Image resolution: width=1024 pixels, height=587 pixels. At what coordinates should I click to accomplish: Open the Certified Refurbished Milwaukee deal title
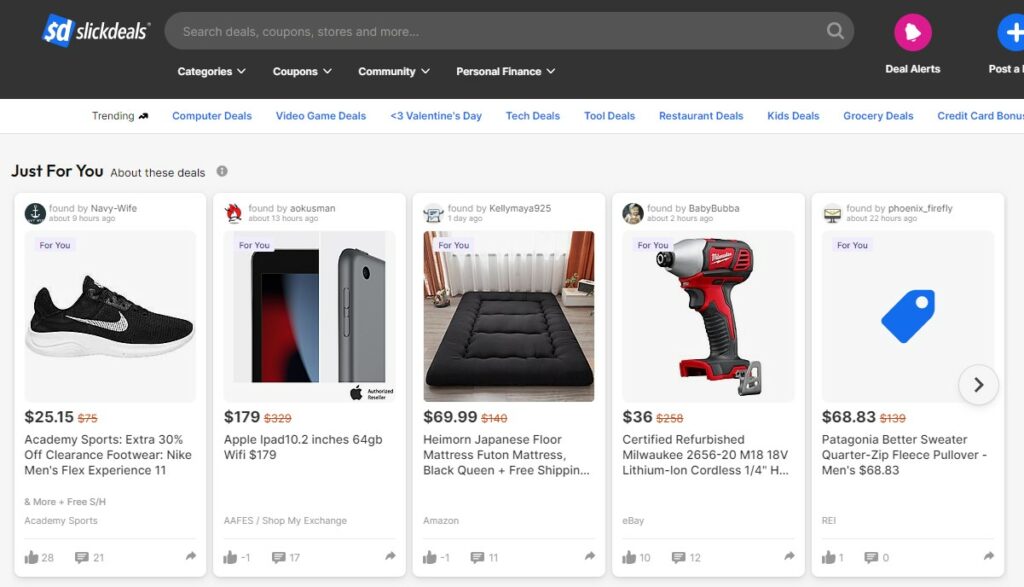click(705, 454)
